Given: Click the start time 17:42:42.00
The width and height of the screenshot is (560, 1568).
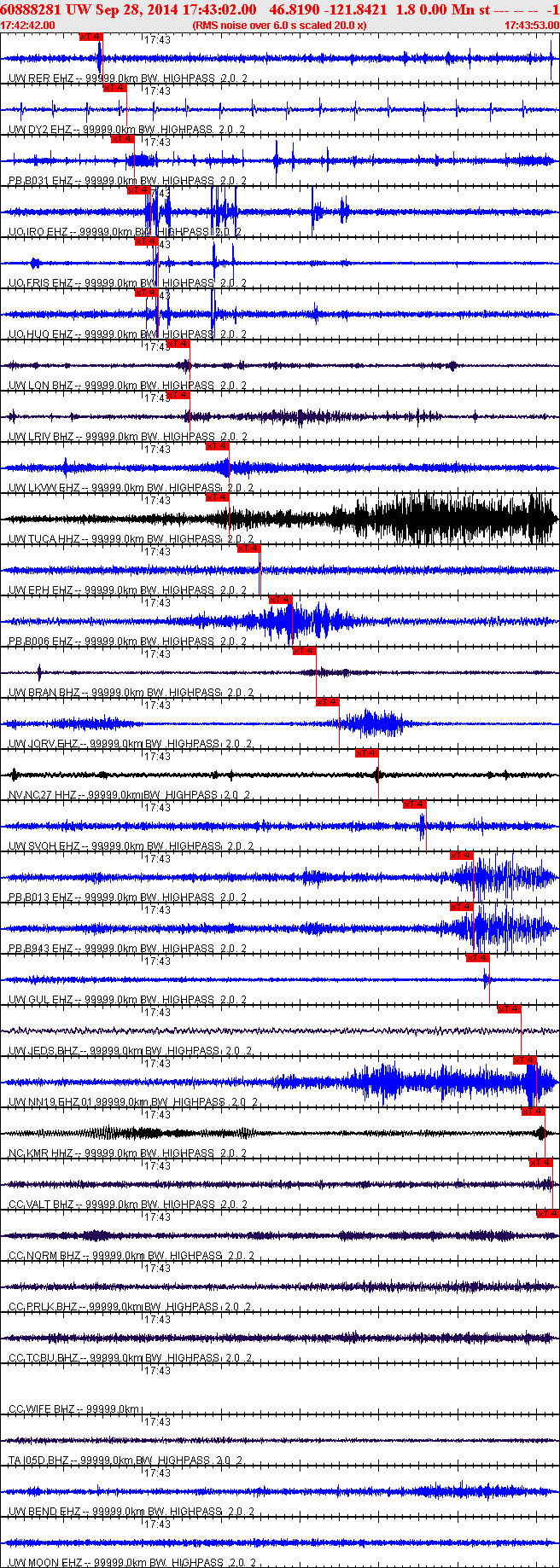Looking at the screenshot, I should click(28, 26).
